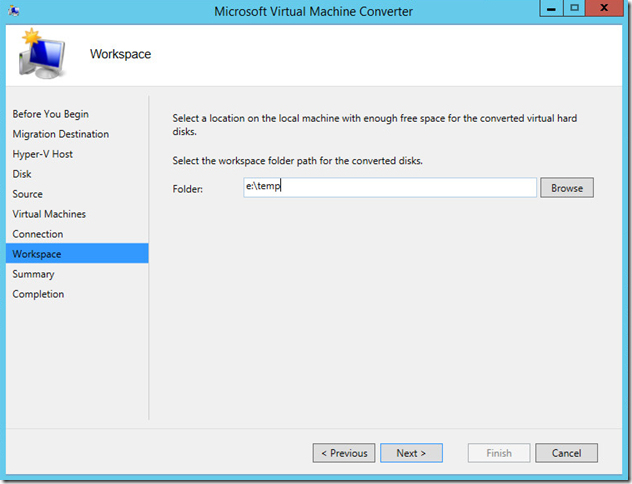Click the Folder path input field

tap(390, 187)
